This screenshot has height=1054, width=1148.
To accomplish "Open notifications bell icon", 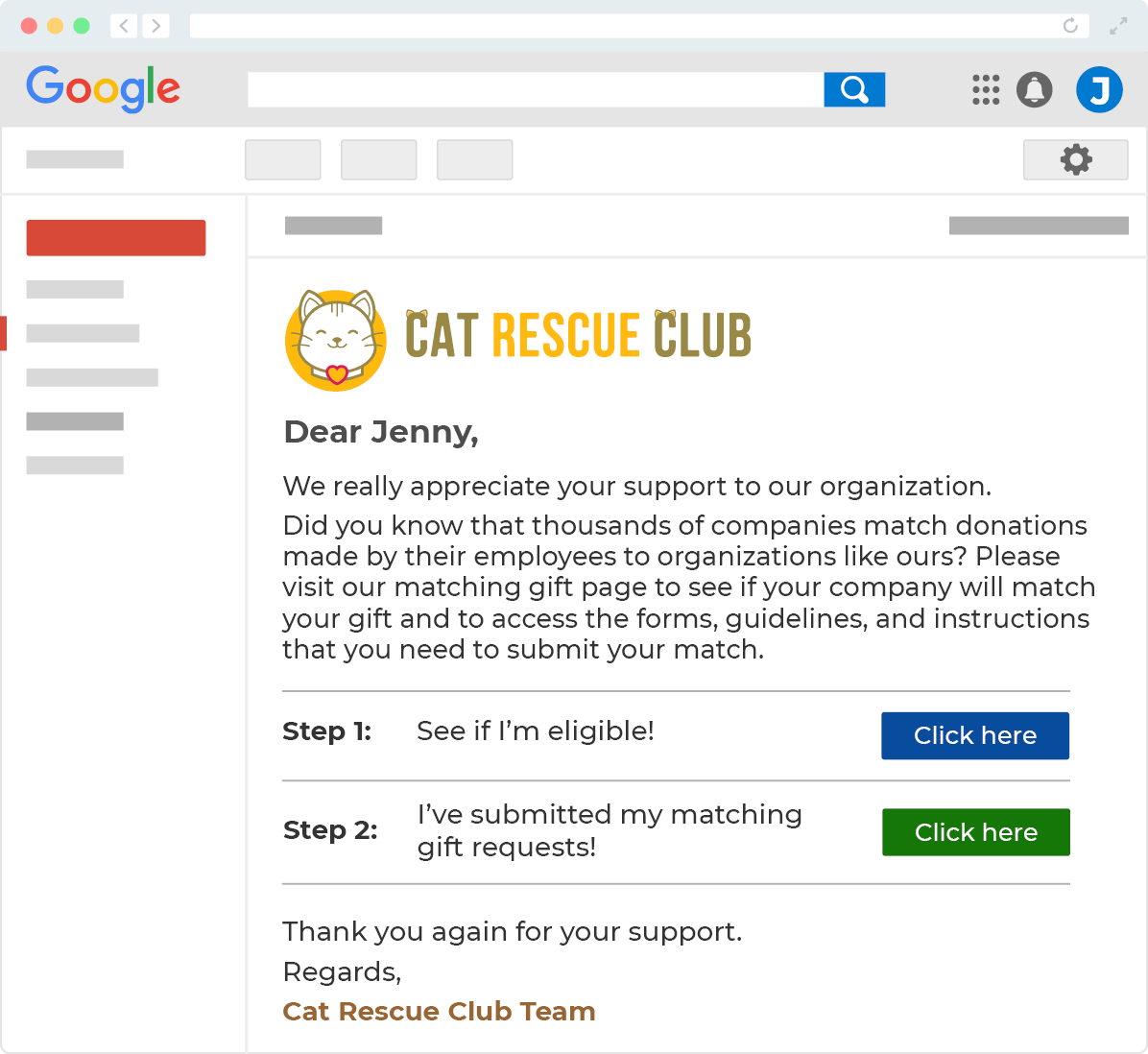I will 1034,90.
